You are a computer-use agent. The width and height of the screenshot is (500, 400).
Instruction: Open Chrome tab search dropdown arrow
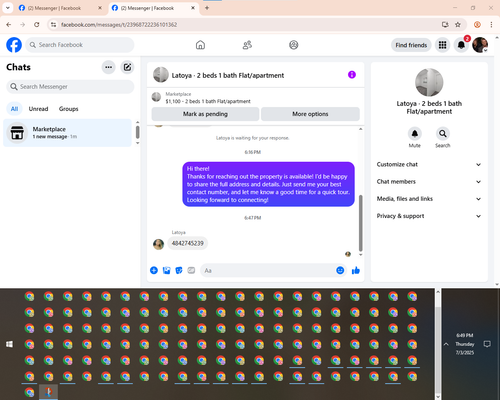coord(8,8)
